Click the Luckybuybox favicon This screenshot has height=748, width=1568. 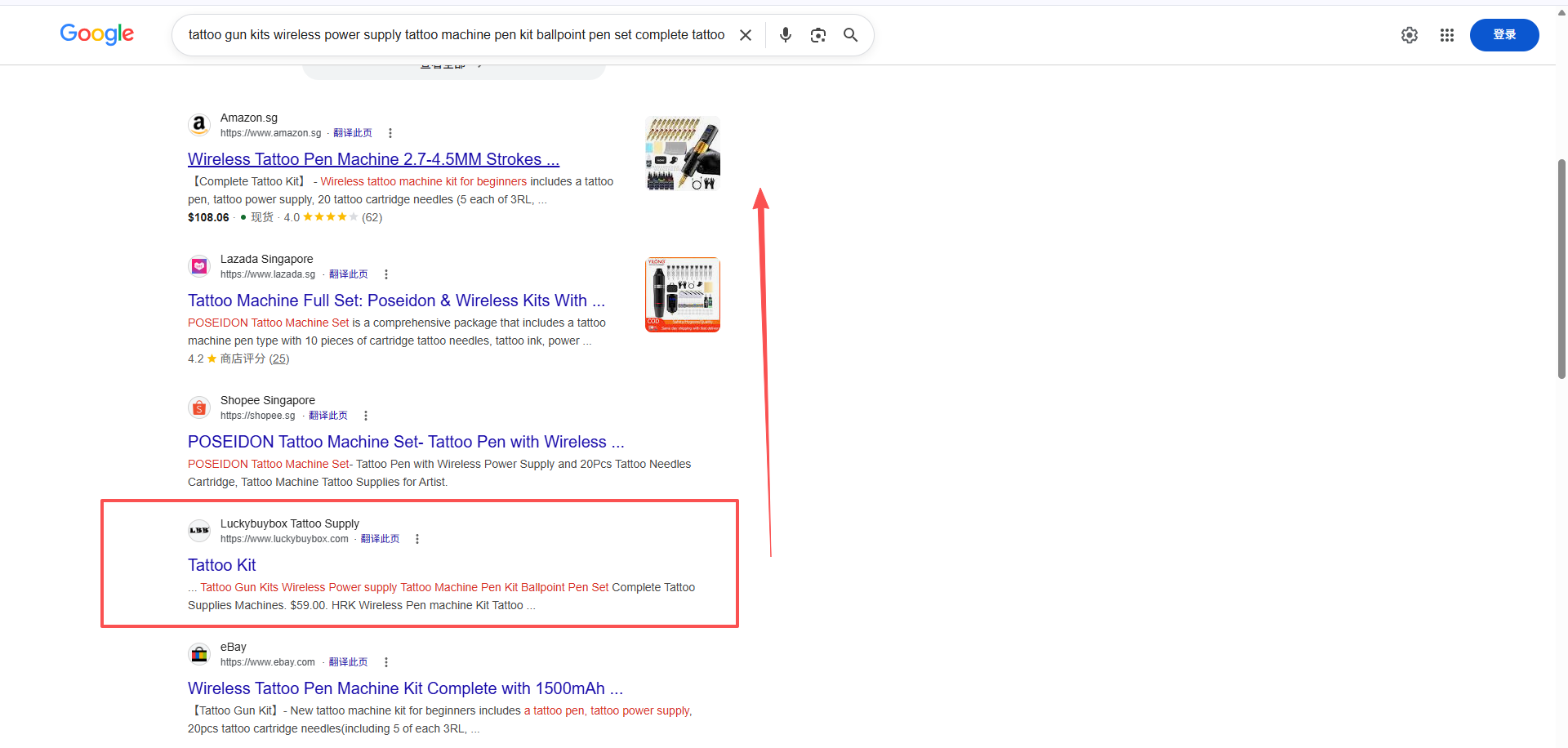click(199, 531)
